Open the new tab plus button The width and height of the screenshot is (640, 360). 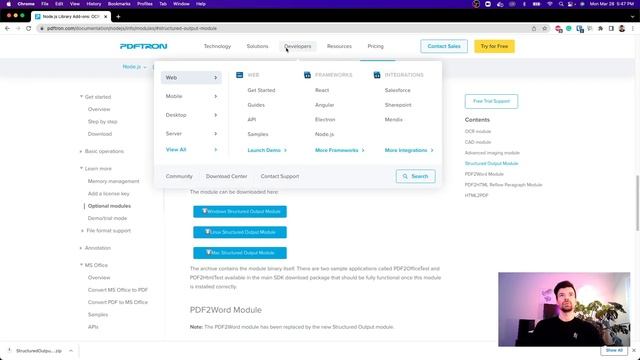[x=118, y=17]
